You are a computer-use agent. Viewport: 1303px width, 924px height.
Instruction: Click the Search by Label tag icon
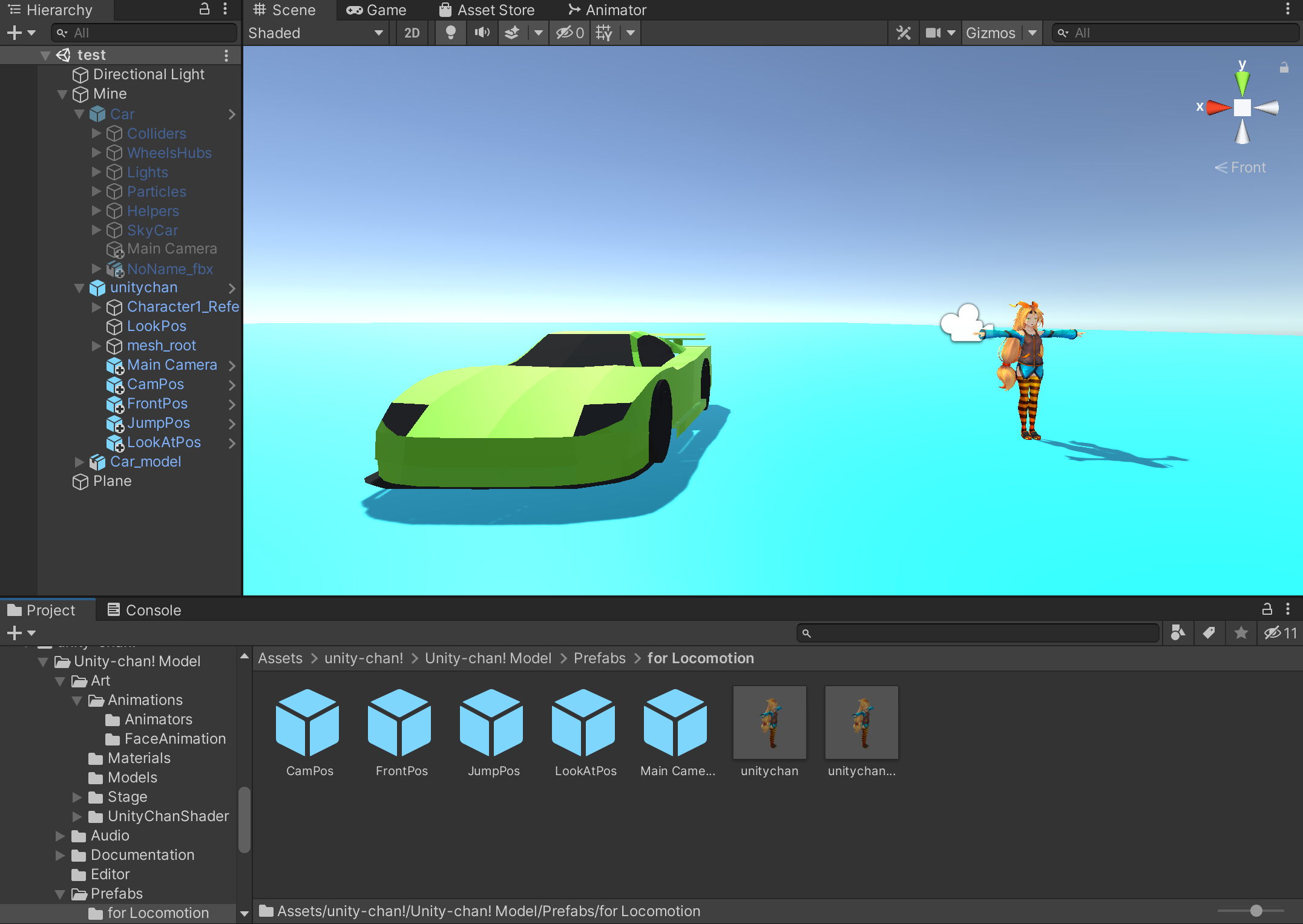1209,633
